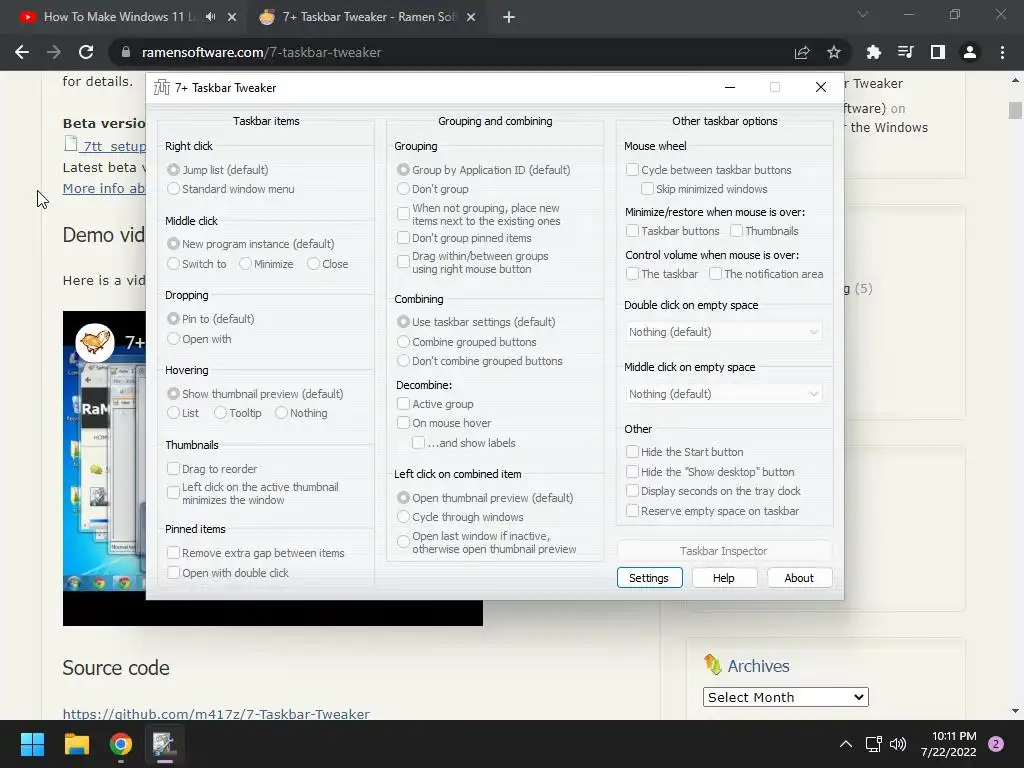Open the share page icon in address bar
The image size is (1024, 768).
[802, 52]
